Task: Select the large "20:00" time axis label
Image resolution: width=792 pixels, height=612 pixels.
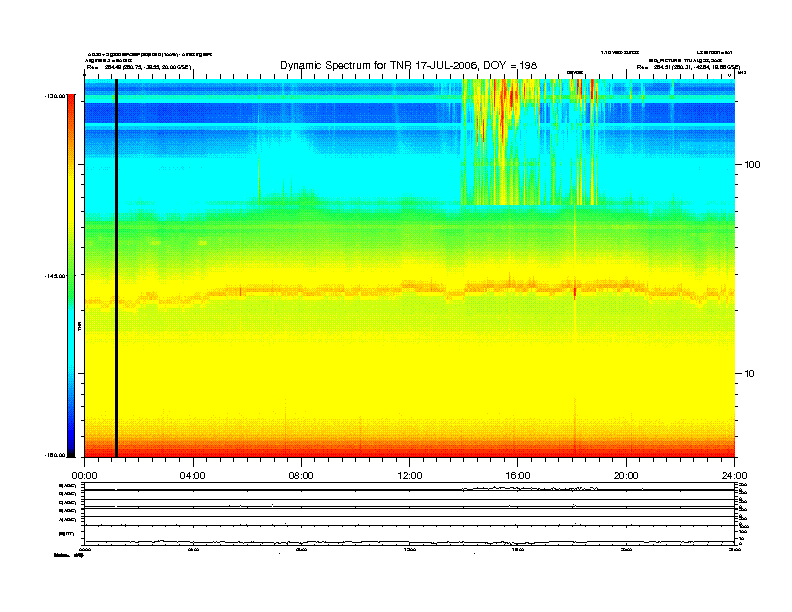Action: coord(626,476)
